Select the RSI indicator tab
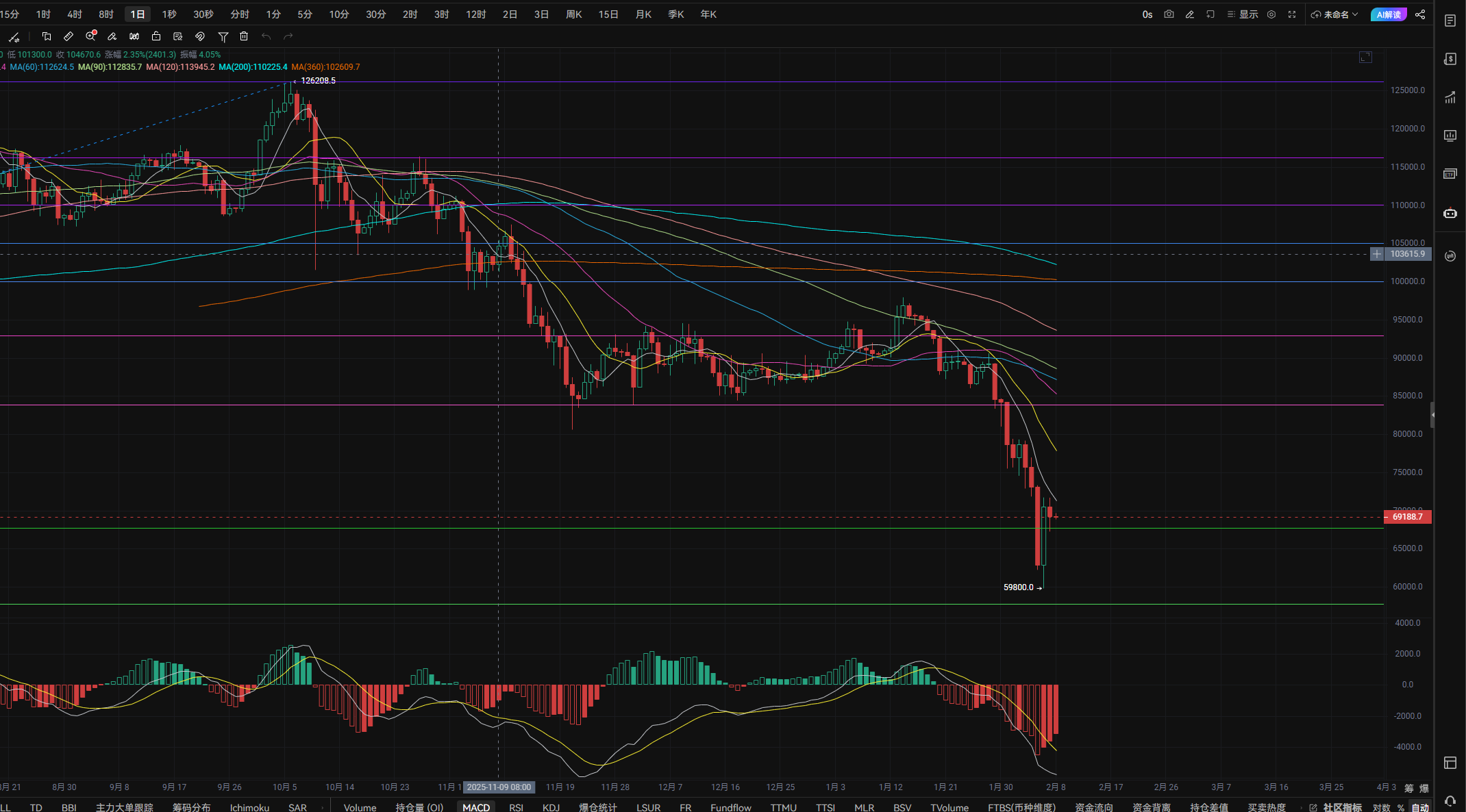This screenshot has height=812, width=1466. 516,807
